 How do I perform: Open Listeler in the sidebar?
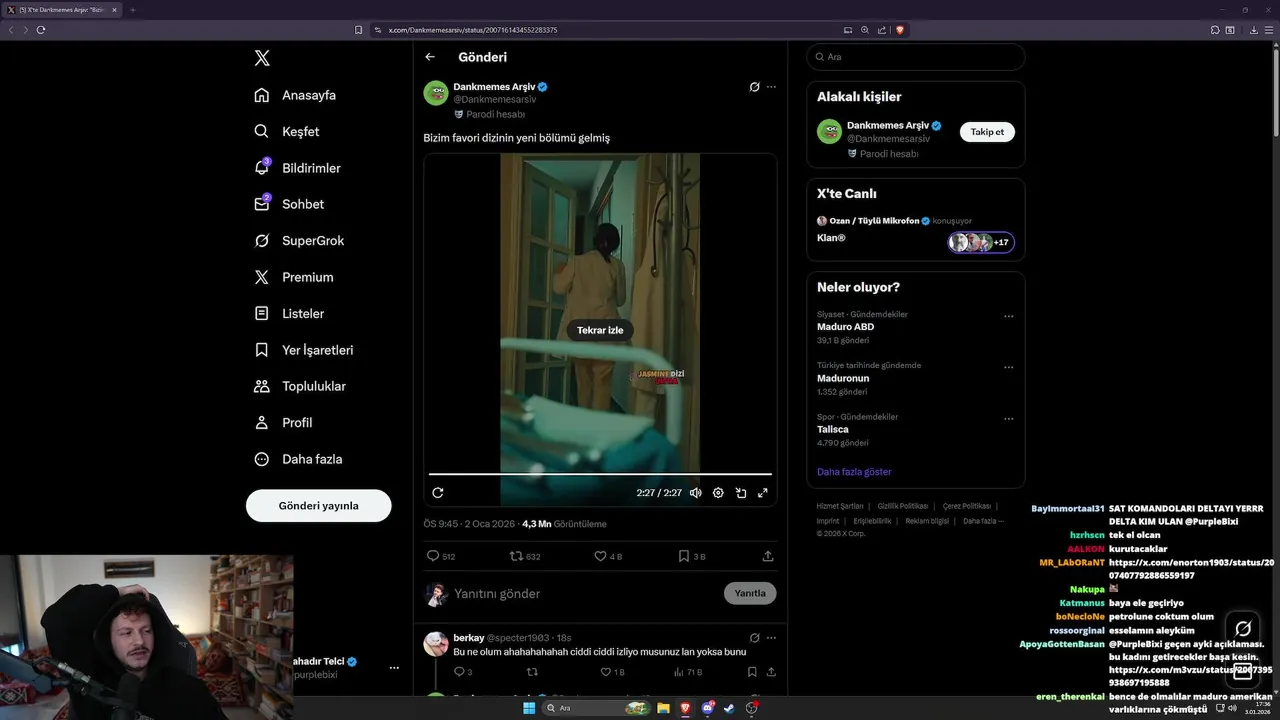click(x=289, y=313)
